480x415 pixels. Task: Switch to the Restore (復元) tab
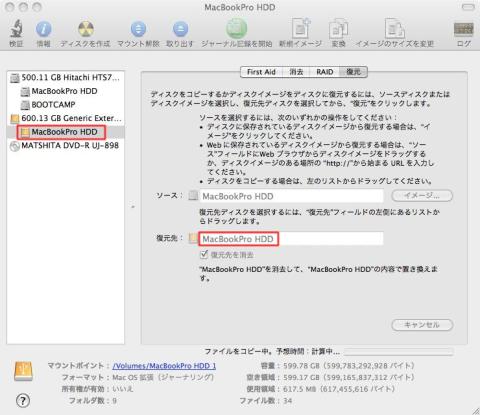[353, 72]
